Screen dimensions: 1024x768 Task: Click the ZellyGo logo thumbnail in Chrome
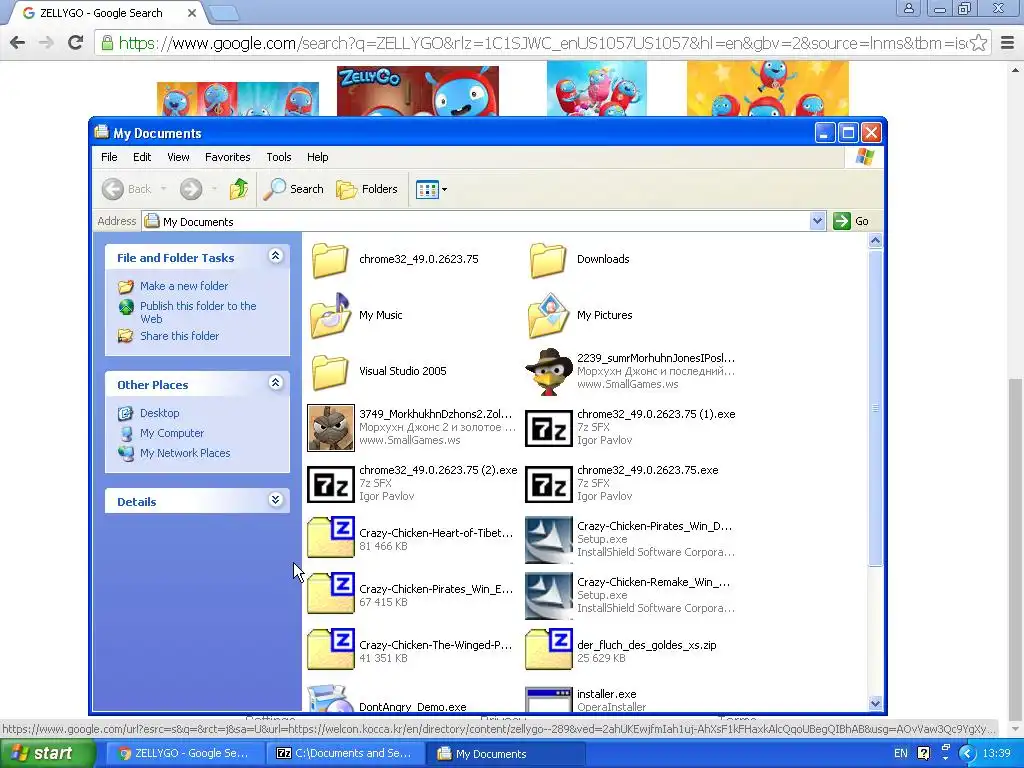click(x=418, y=91)
